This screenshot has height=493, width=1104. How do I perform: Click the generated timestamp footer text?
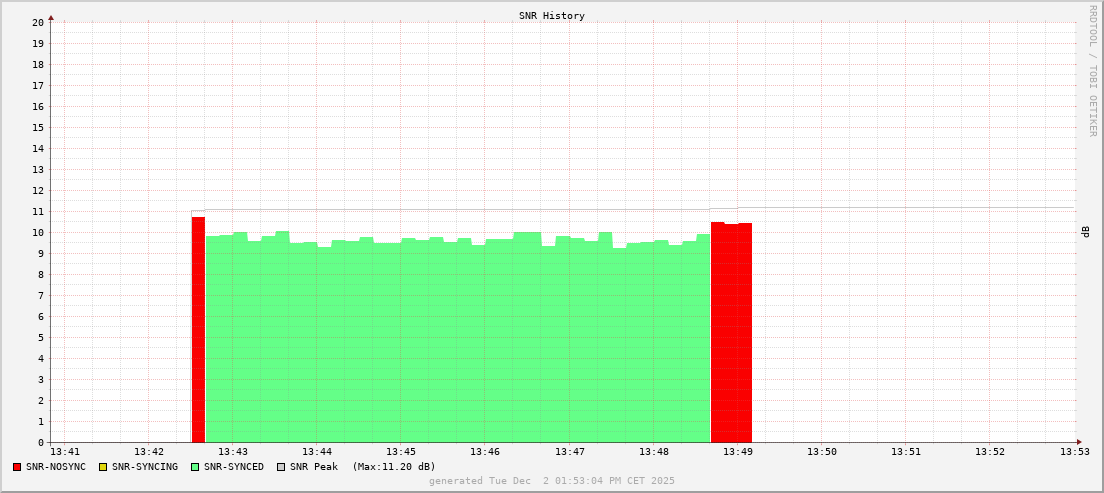point(552,481)
